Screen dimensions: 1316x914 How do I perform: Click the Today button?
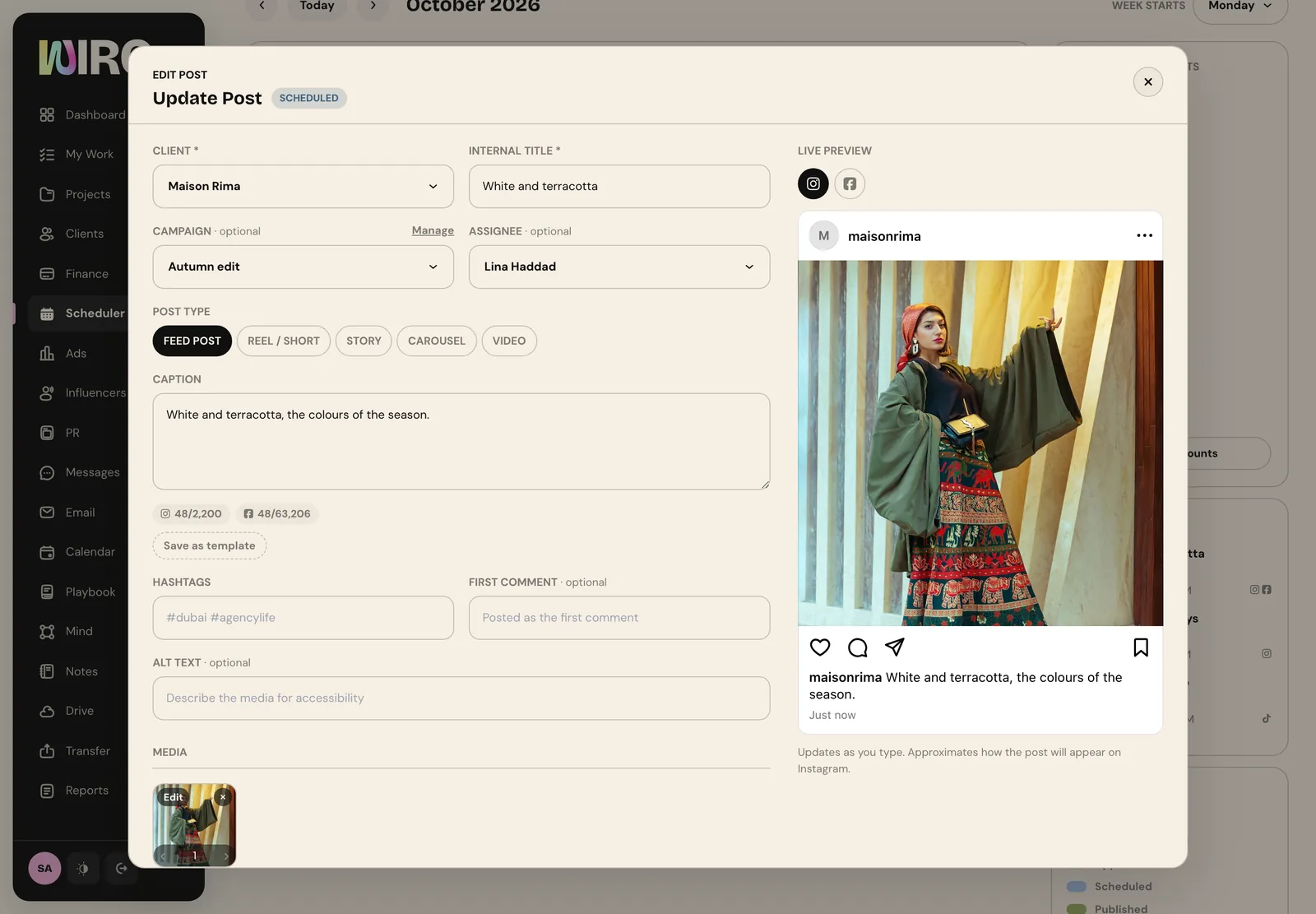317,7
